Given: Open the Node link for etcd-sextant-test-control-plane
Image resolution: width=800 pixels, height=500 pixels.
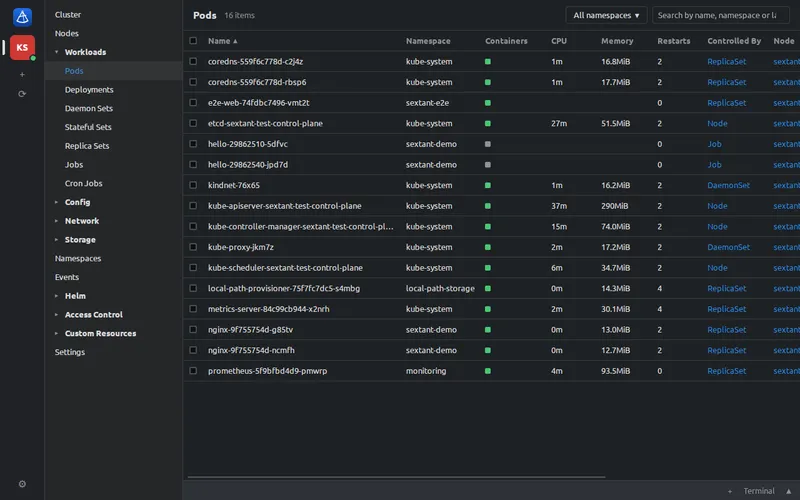Looking at the screenshot, I should (717, 123).
